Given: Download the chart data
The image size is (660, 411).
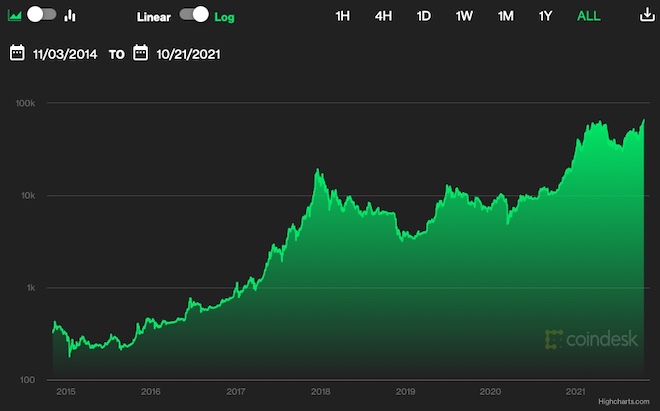Looking at the screenshot, I should tap(647, 15).
